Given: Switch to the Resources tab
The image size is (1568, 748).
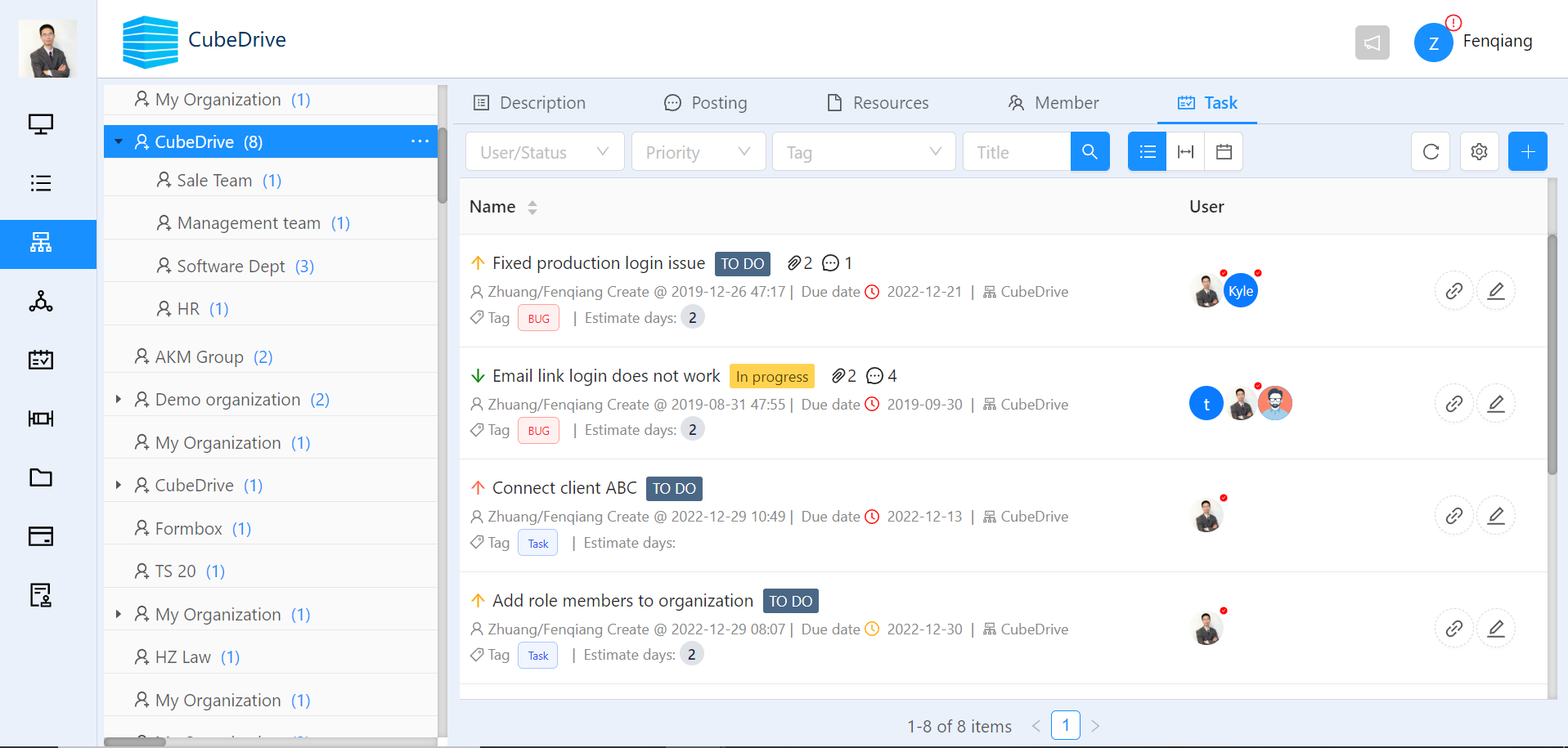Looking at the screenshot, I should (878, 103).
